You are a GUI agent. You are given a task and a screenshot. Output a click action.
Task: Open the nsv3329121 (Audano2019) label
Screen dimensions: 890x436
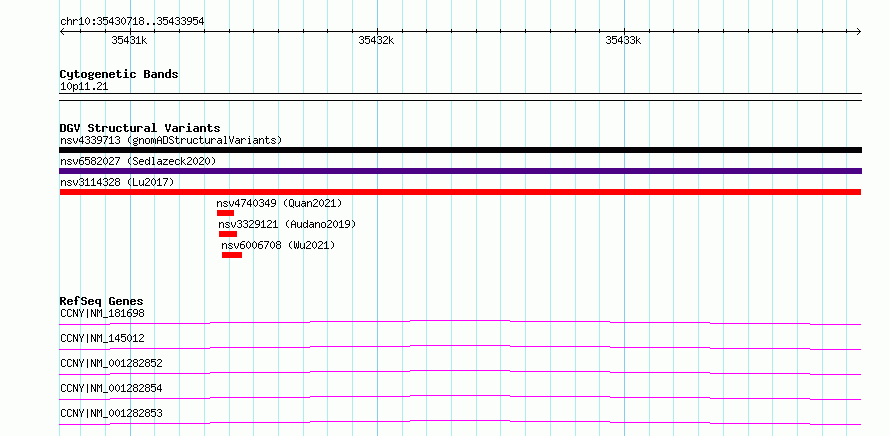287,224
